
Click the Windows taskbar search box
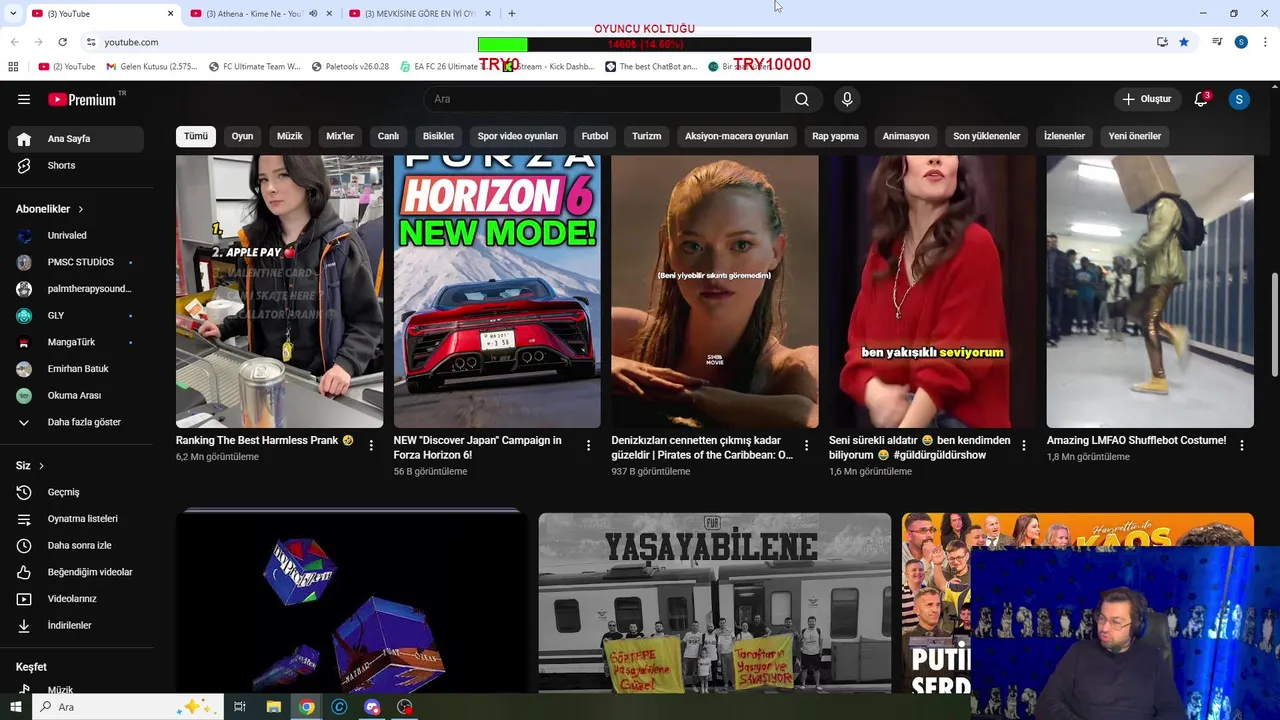[128, 707]
